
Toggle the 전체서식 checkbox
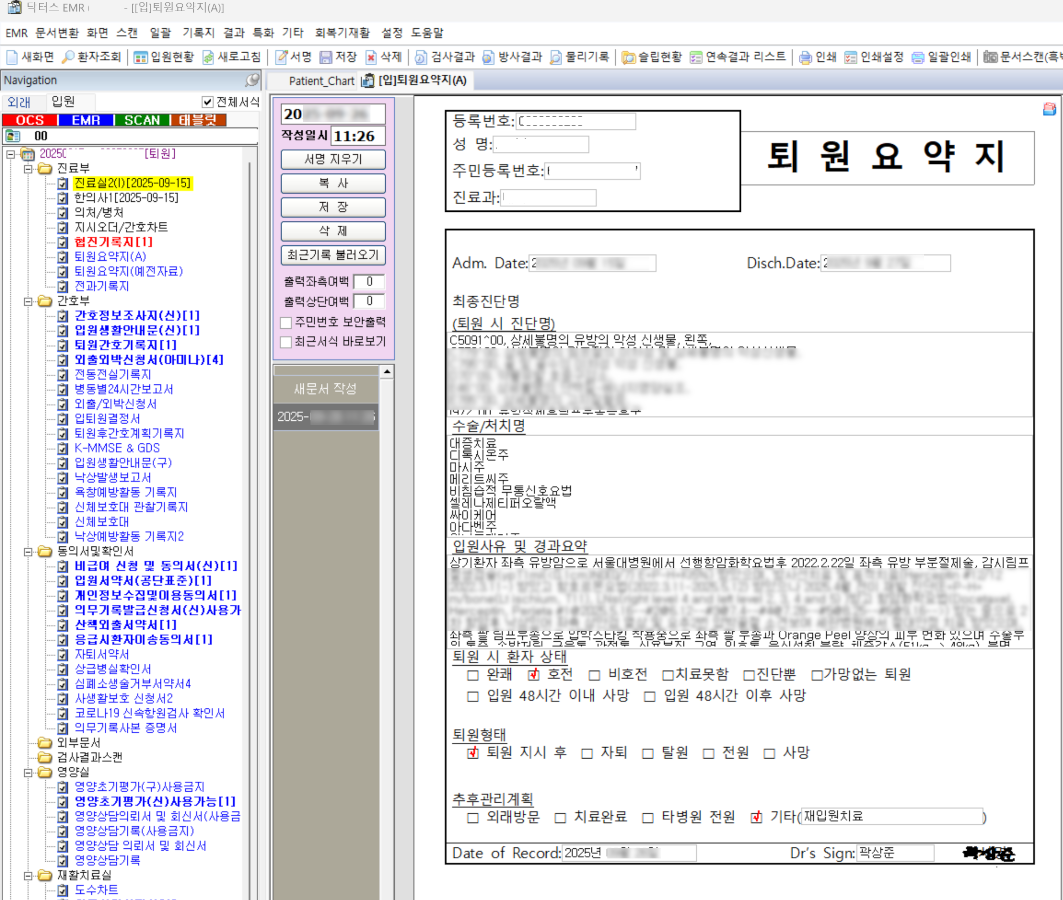tap(208, 101)
